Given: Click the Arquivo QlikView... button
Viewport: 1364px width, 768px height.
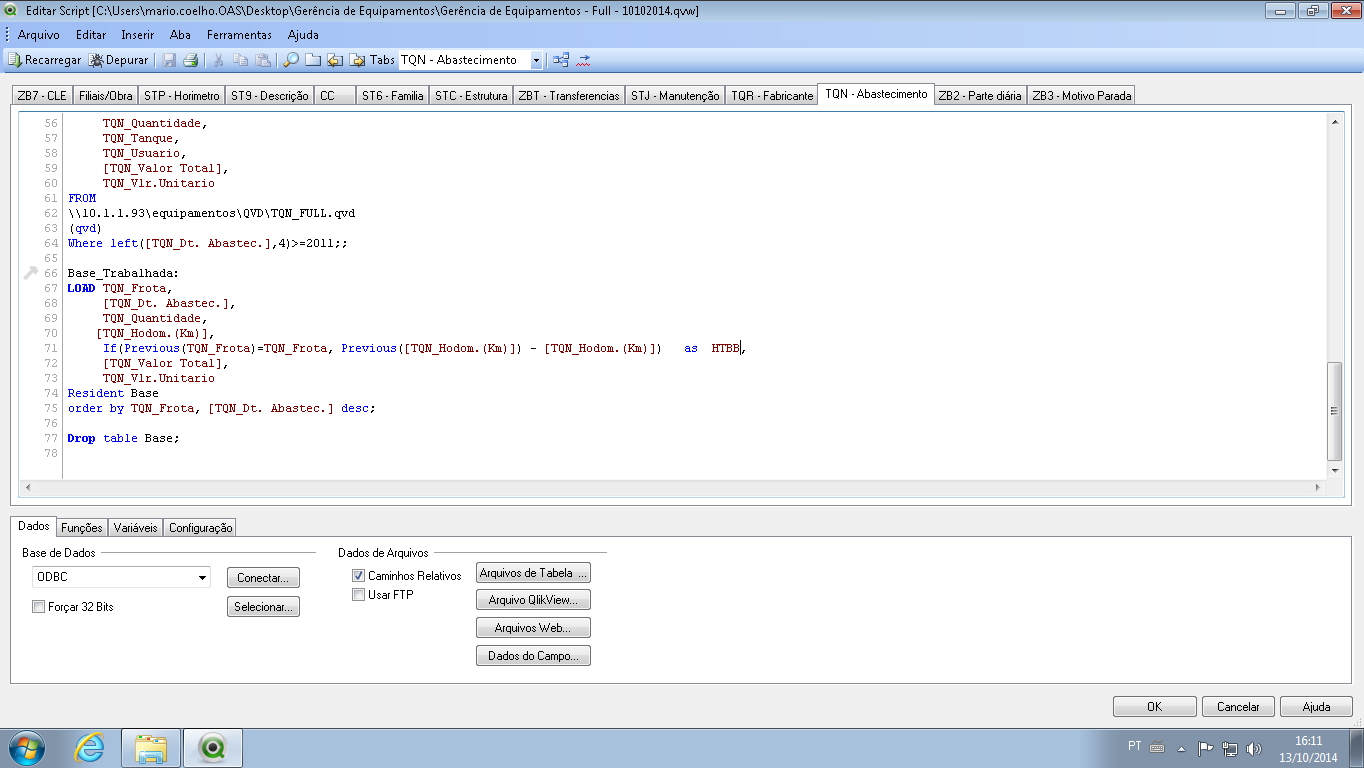Looking at the screenshot, I should coord(534,600).
